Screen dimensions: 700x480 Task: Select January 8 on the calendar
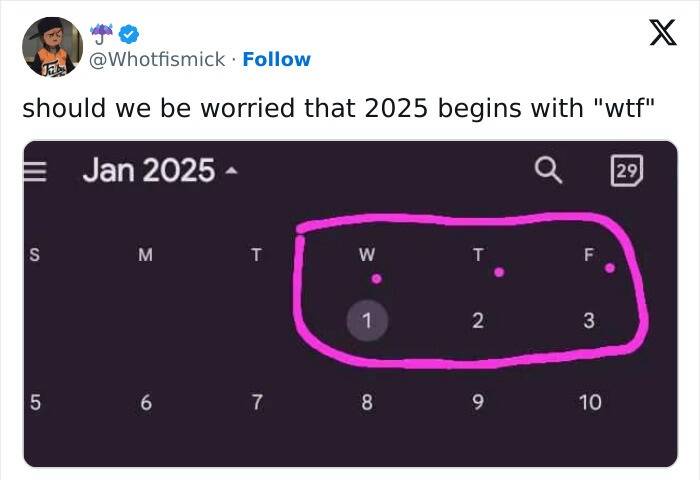point(367,403)
